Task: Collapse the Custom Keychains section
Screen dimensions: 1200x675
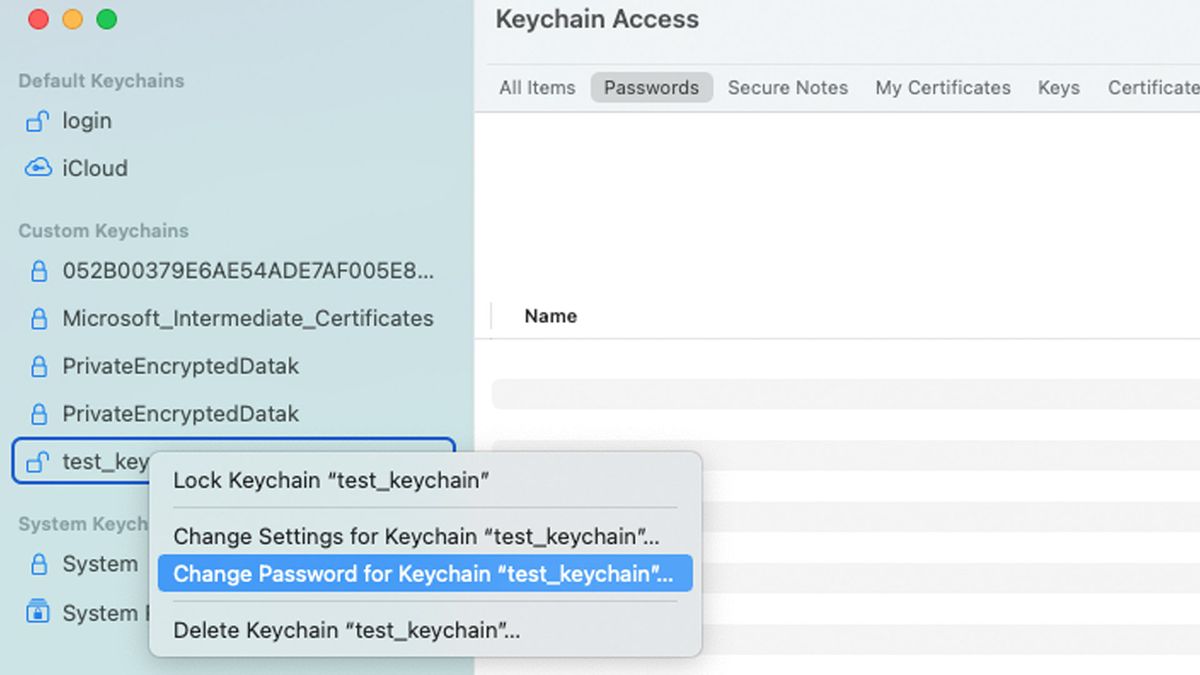Action: pyautogui.click(x=102, y=231)
